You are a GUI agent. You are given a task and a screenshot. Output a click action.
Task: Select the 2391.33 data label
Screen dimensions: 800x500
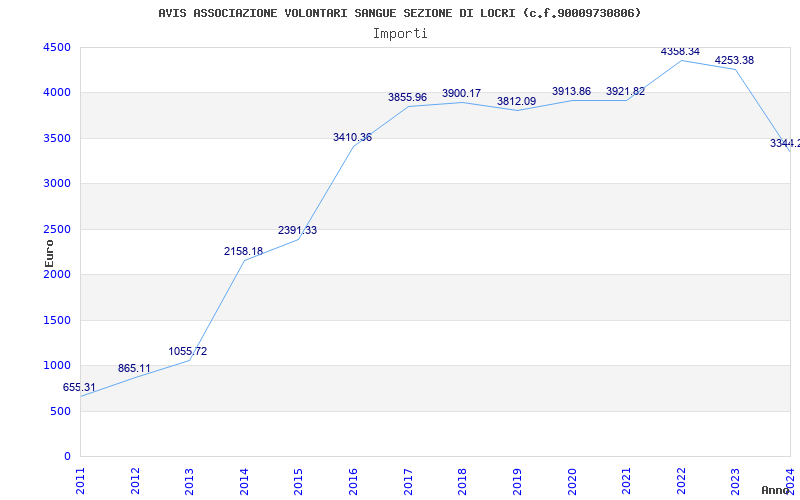pyautogui.click(x=297, y=231)
